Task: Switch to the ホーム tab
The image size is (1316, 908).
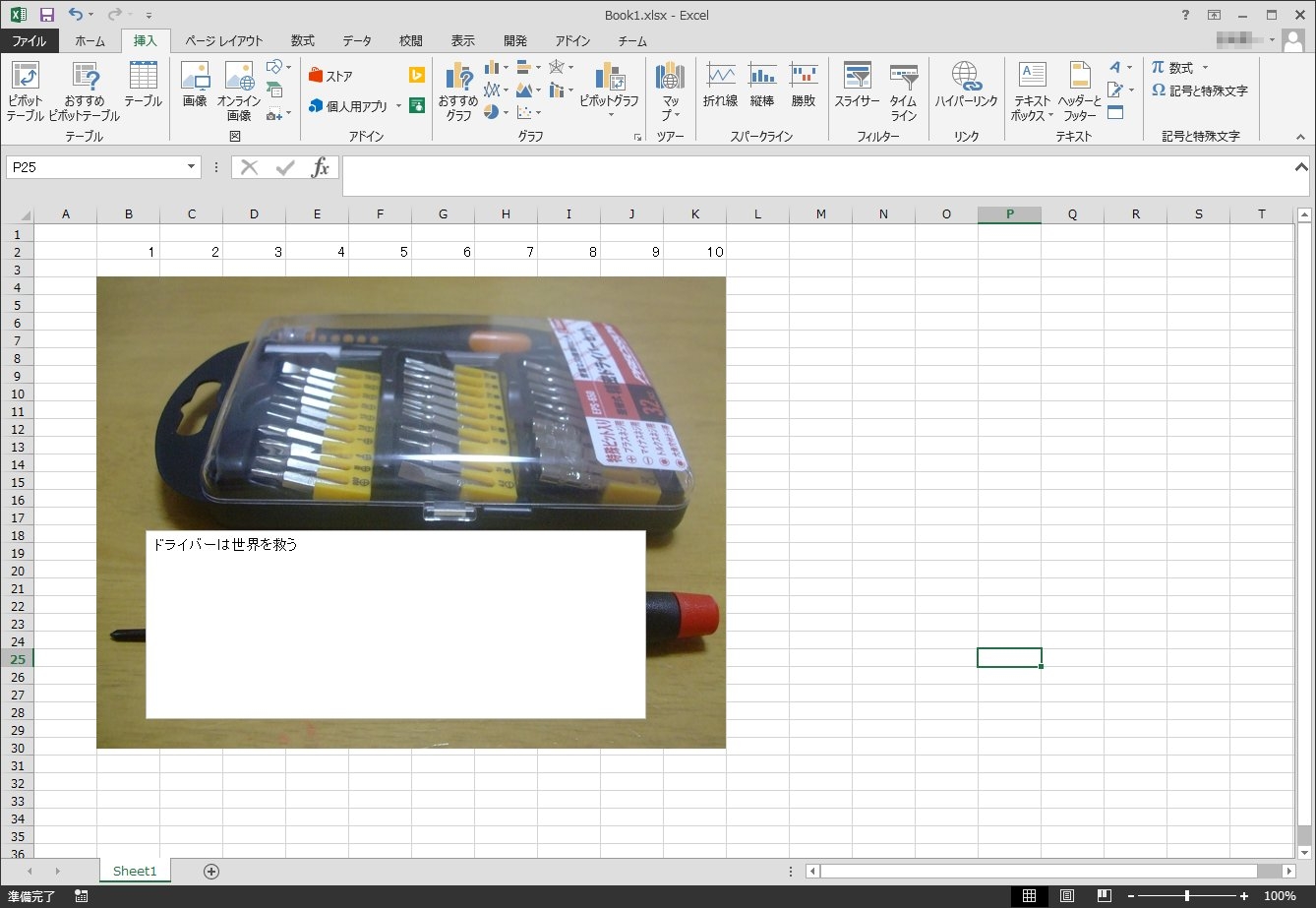Action: point(90,41)
